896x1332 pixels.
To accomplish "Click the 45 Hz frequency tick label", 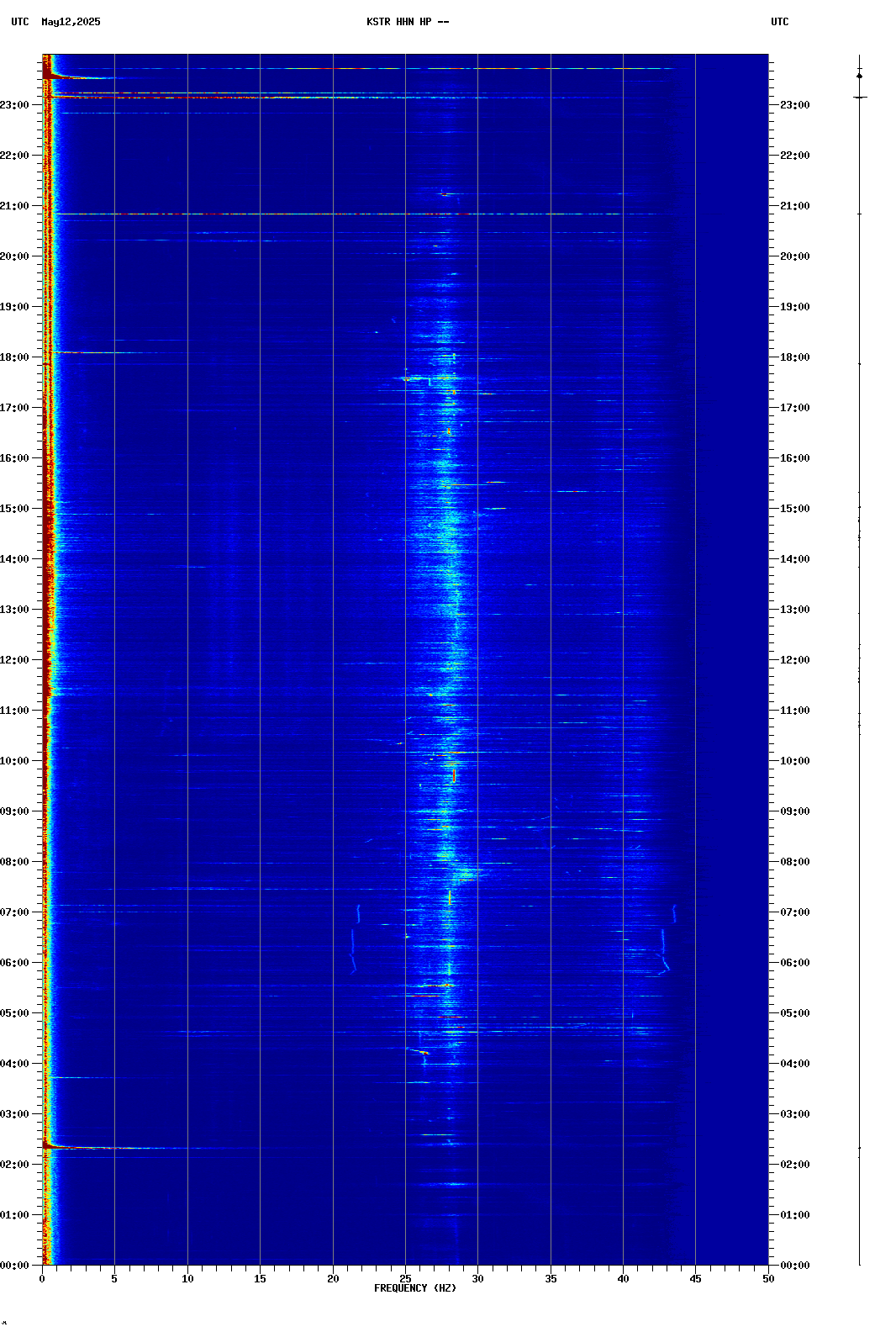I will click(x=695, y=1279).
